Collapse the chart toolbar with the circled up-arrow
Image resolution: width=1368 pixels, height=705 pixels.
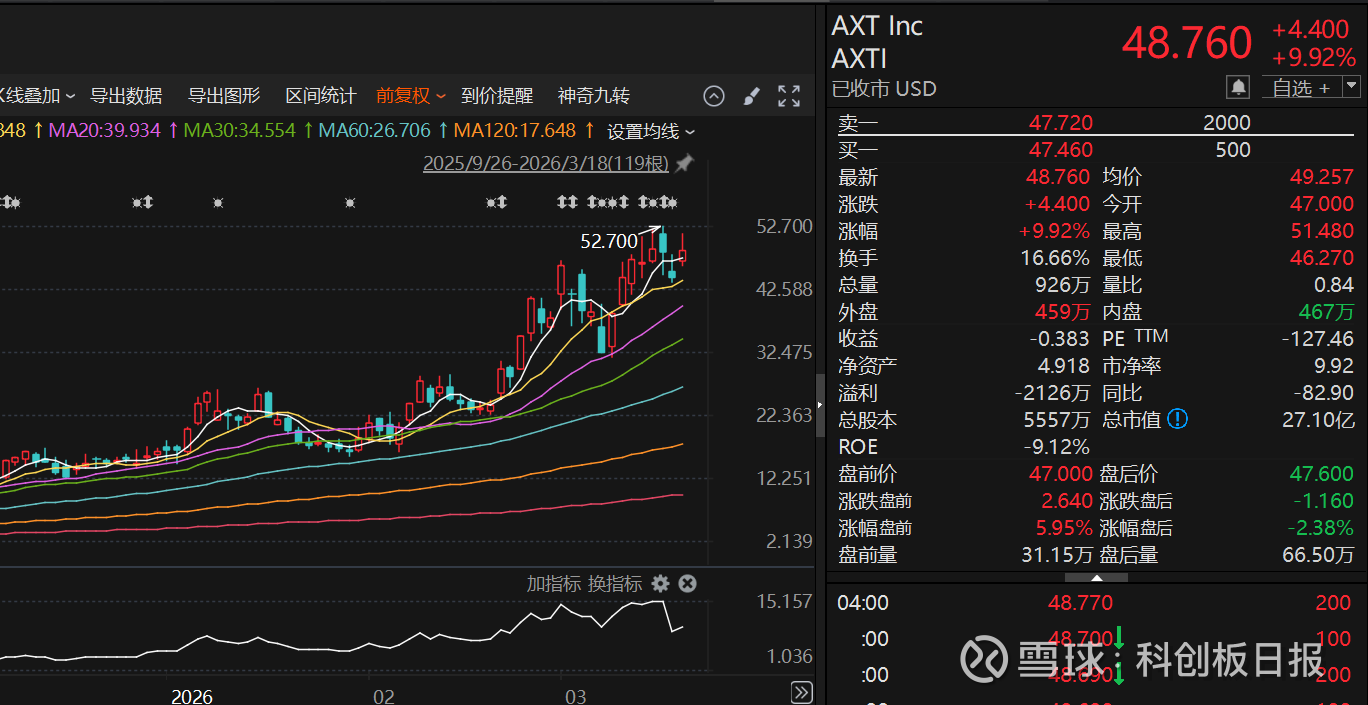pyautogui.click(x=713, y=96)
